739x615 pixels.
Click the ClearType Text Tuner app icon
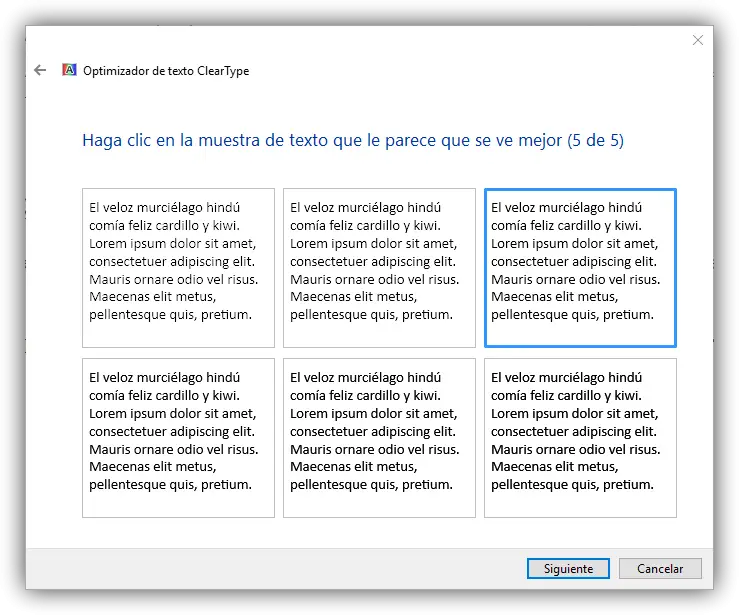[x=69, y=70]
